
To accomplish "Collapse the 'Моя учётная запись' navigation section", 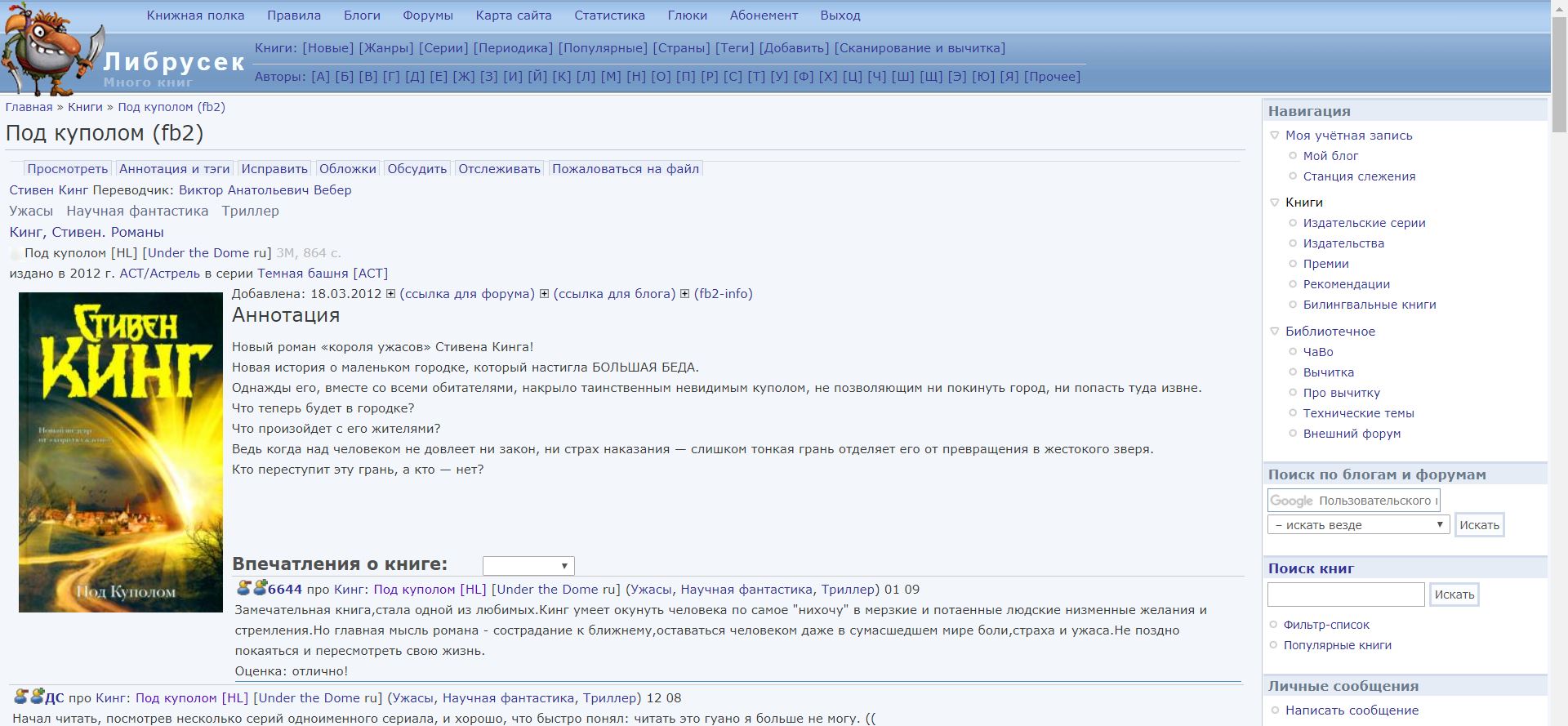I will tap(1275, 136).
